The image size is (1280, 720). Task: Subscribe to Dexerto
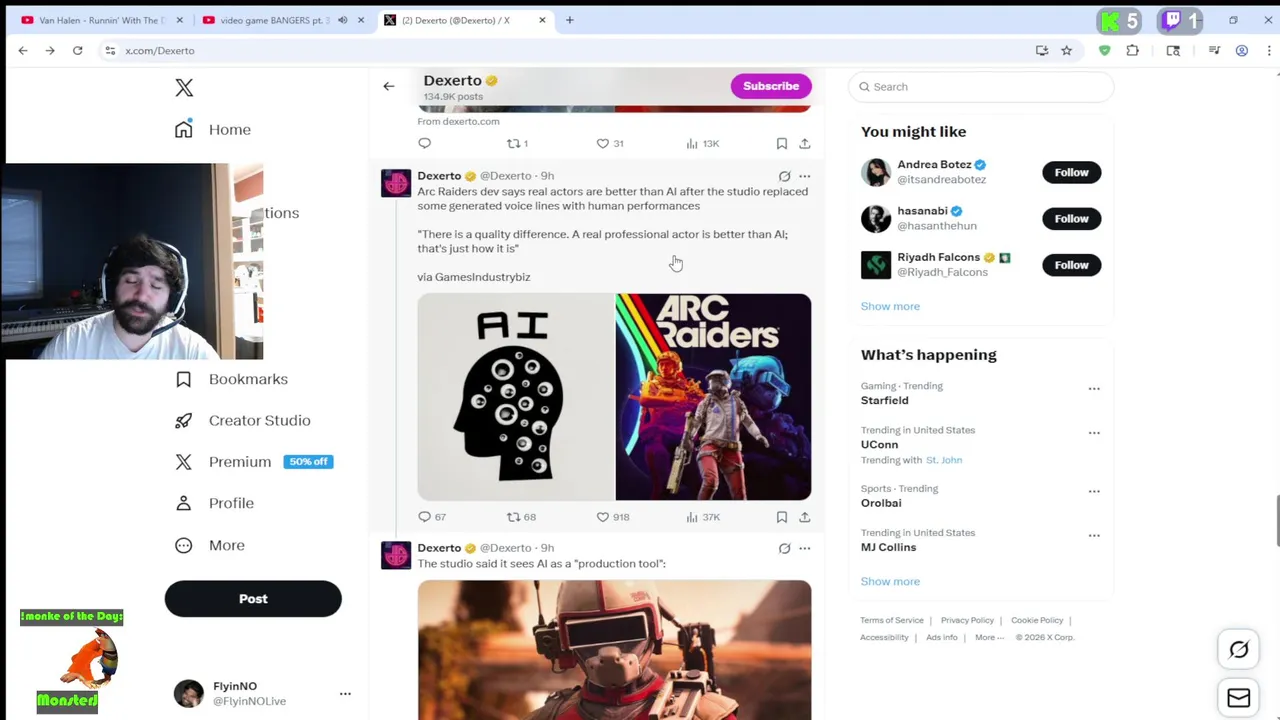[771, 86]
